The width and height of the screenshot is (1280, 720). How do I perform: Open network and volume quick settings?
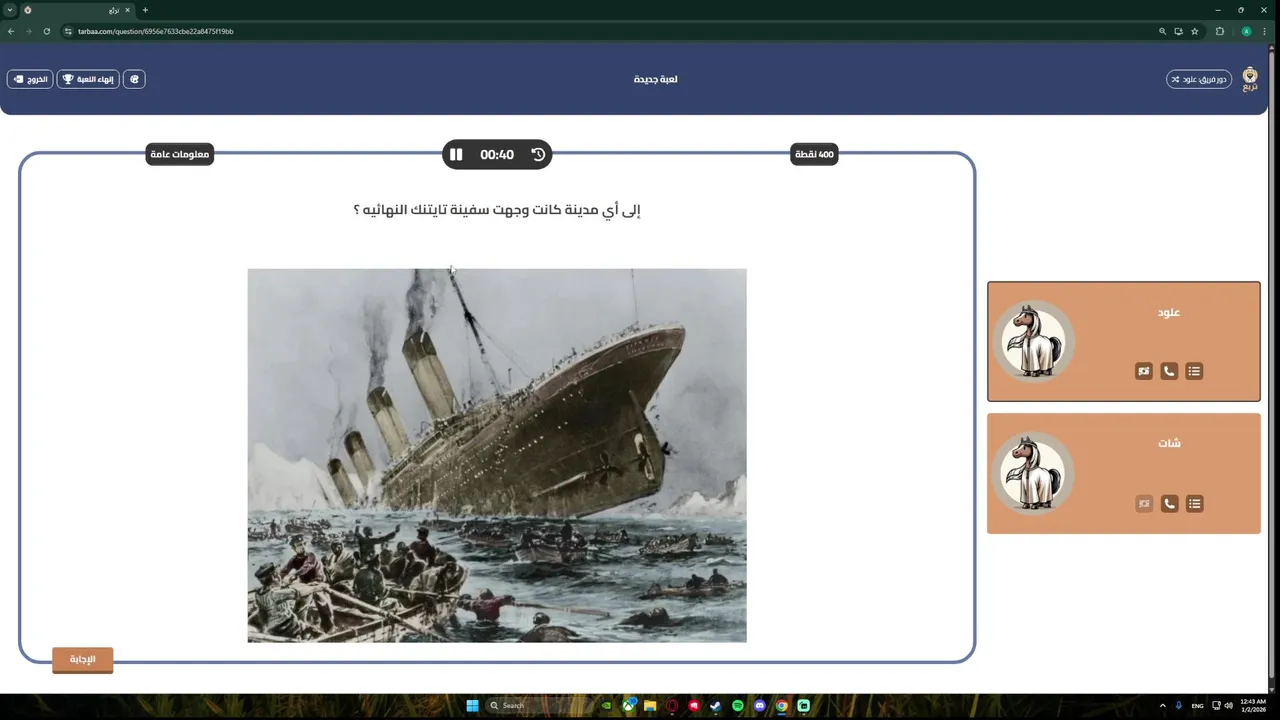(1221, 705)
